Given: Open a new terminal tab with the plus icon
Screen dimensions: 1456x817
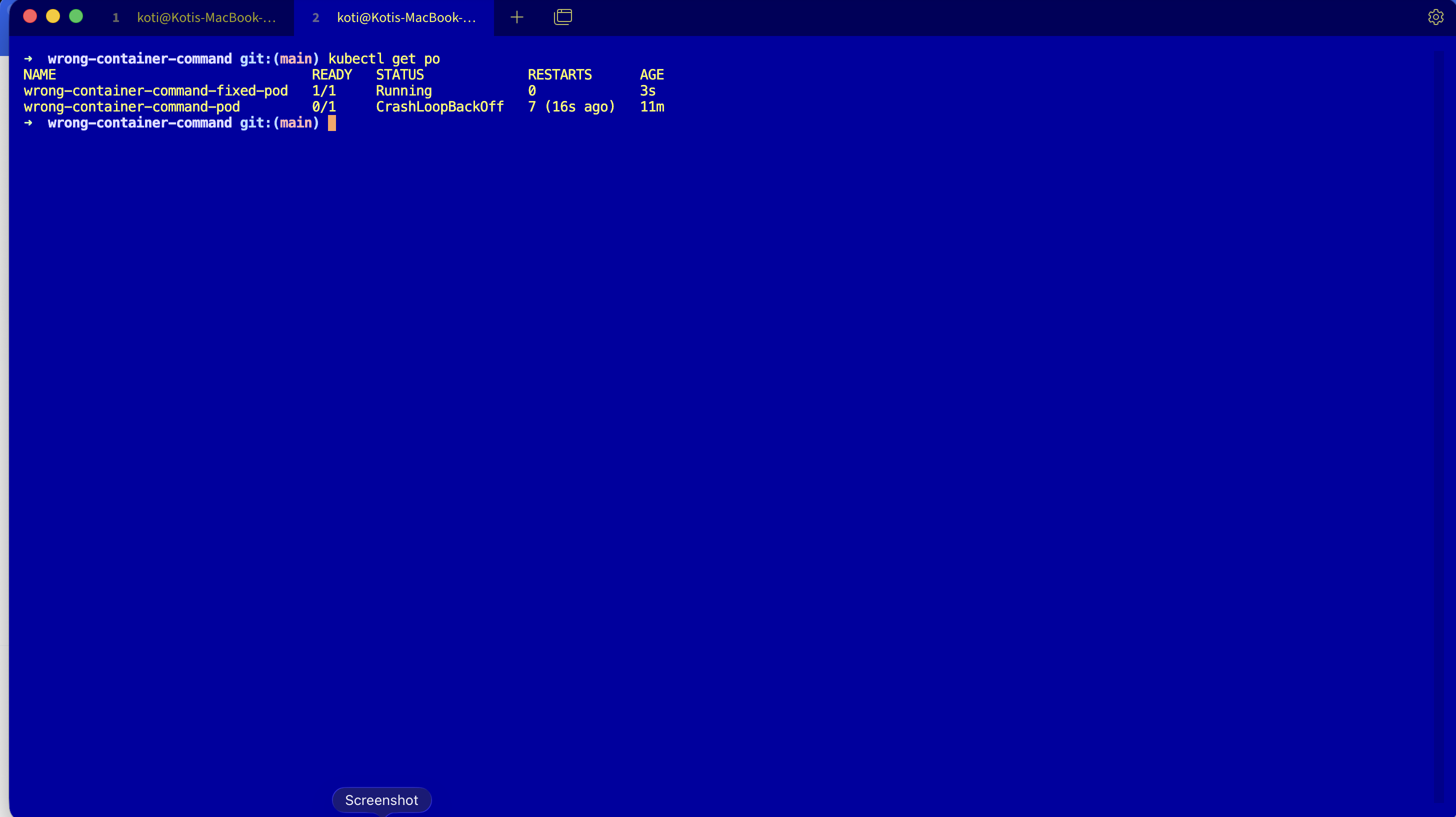Looking at the screenshot, I should coord(516,17).
